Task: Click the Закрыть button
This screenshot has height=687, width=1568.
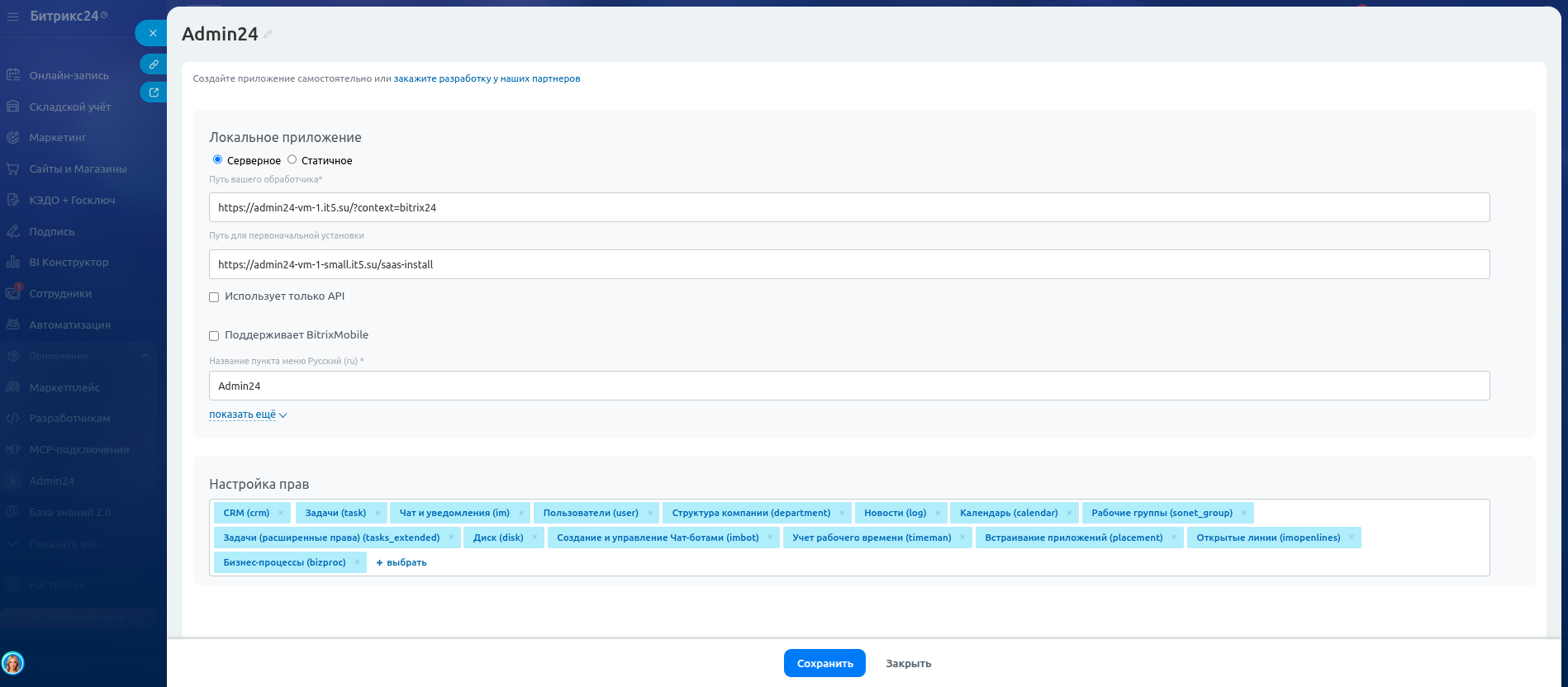Action: (x=909, y=663)
